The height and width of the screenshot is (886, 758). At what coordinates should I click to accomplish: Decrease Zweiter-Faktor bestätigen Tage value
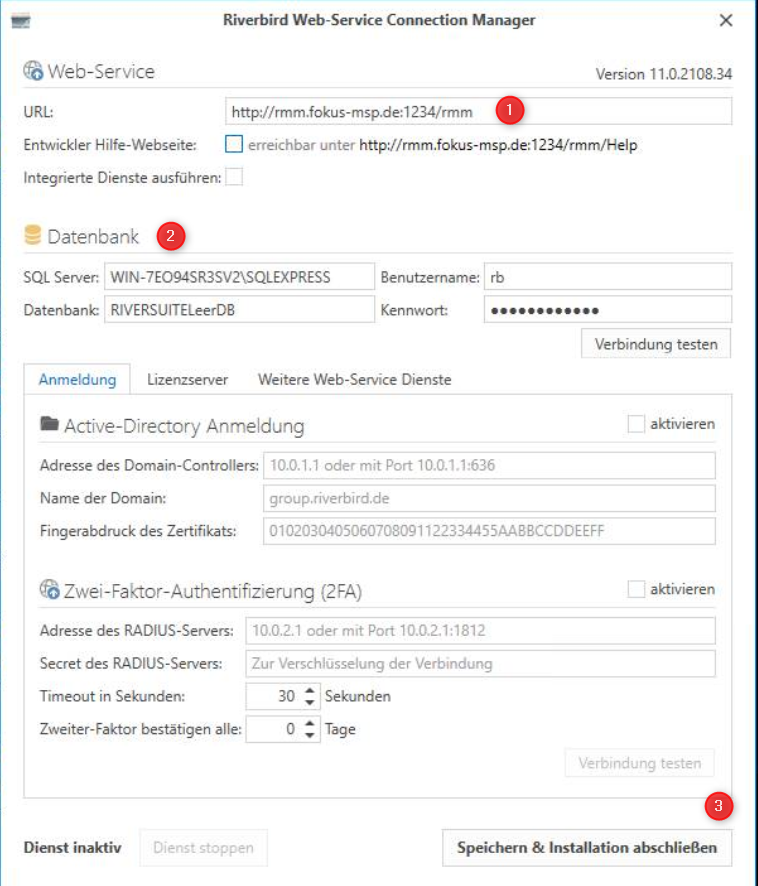point(309,735)
